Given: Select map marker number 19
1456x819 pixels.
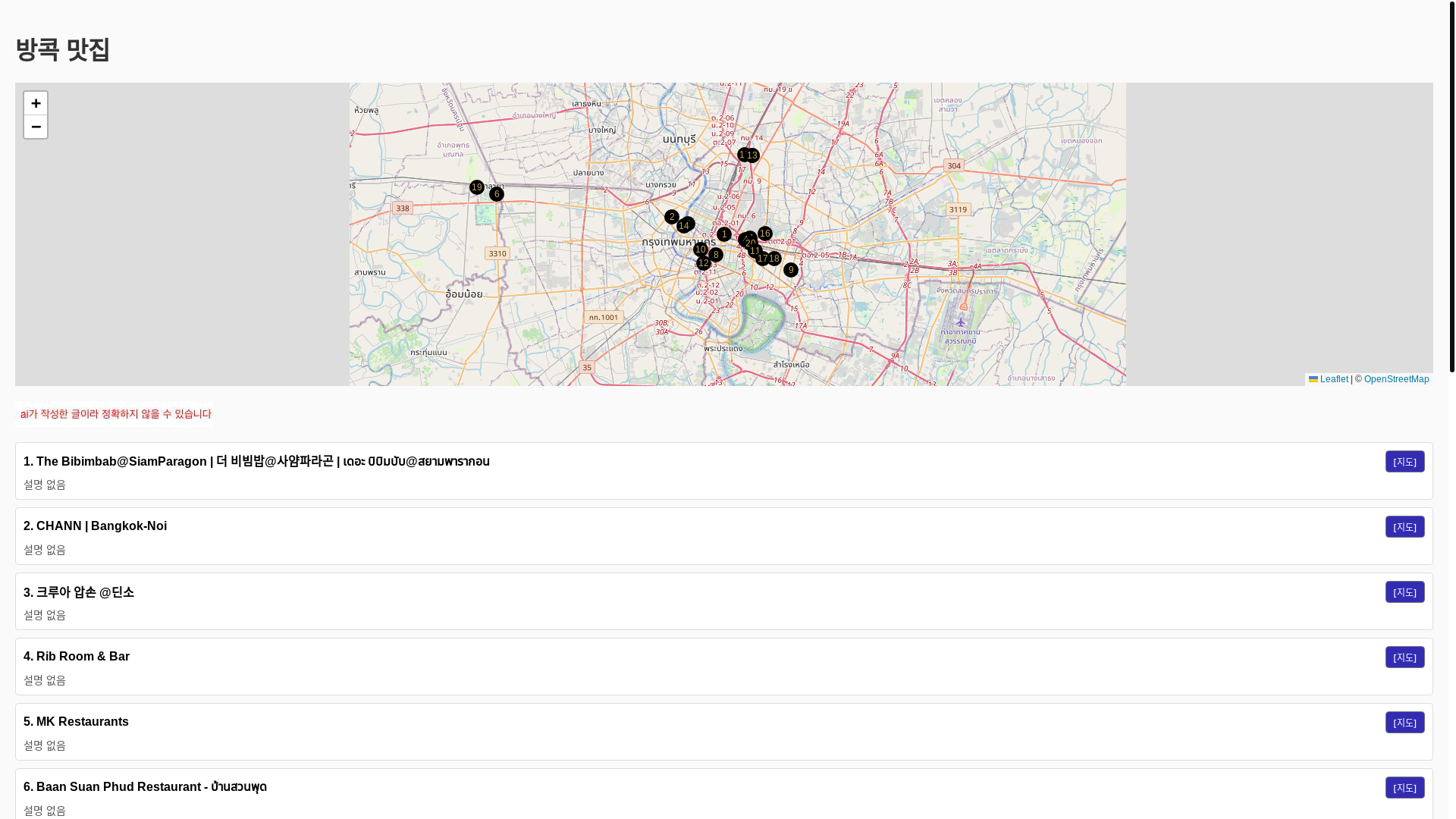Looking at the screenshot, I should click(x=477, y=187).
